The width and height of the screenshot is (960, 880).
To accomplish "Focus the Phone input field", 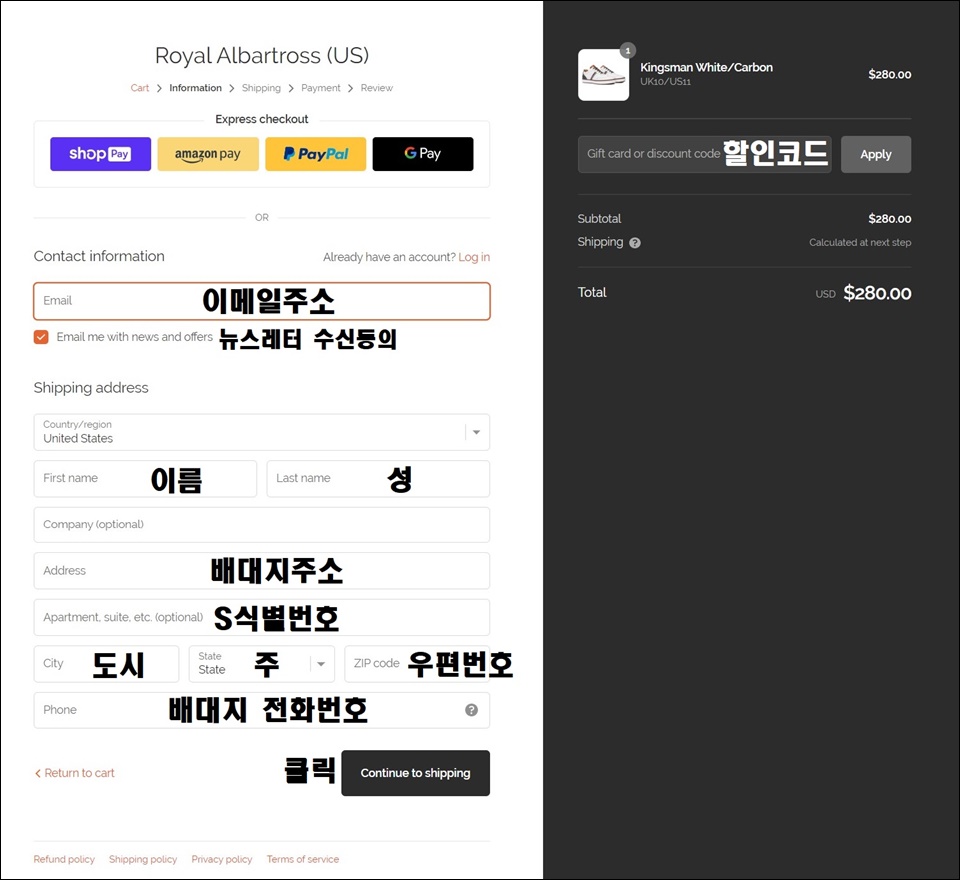I will click(x=262, y=710).
